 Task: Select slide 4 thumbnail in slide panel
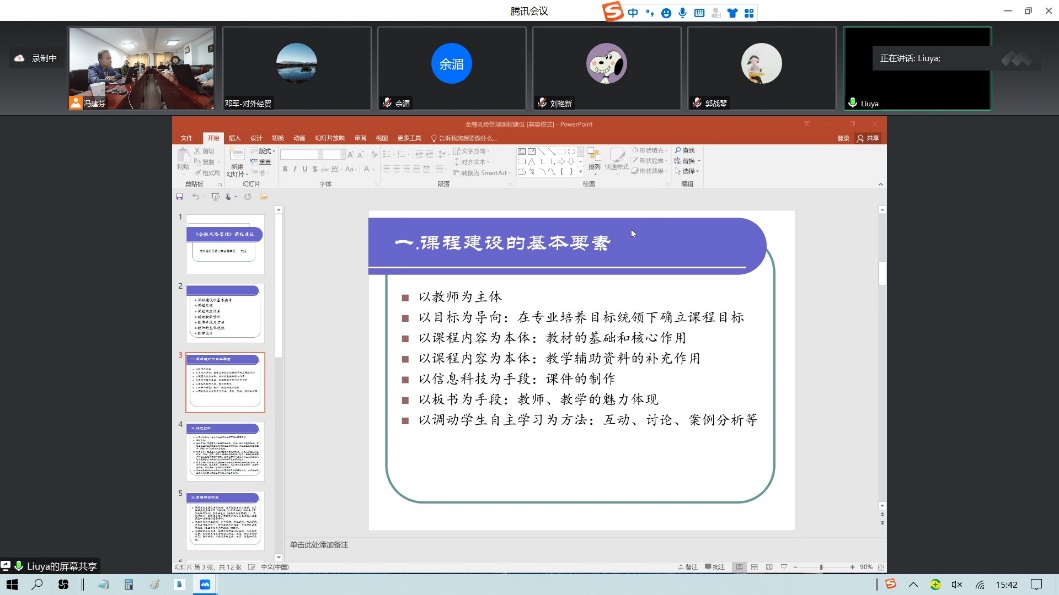pyautogui.click(x=225, y=452)
